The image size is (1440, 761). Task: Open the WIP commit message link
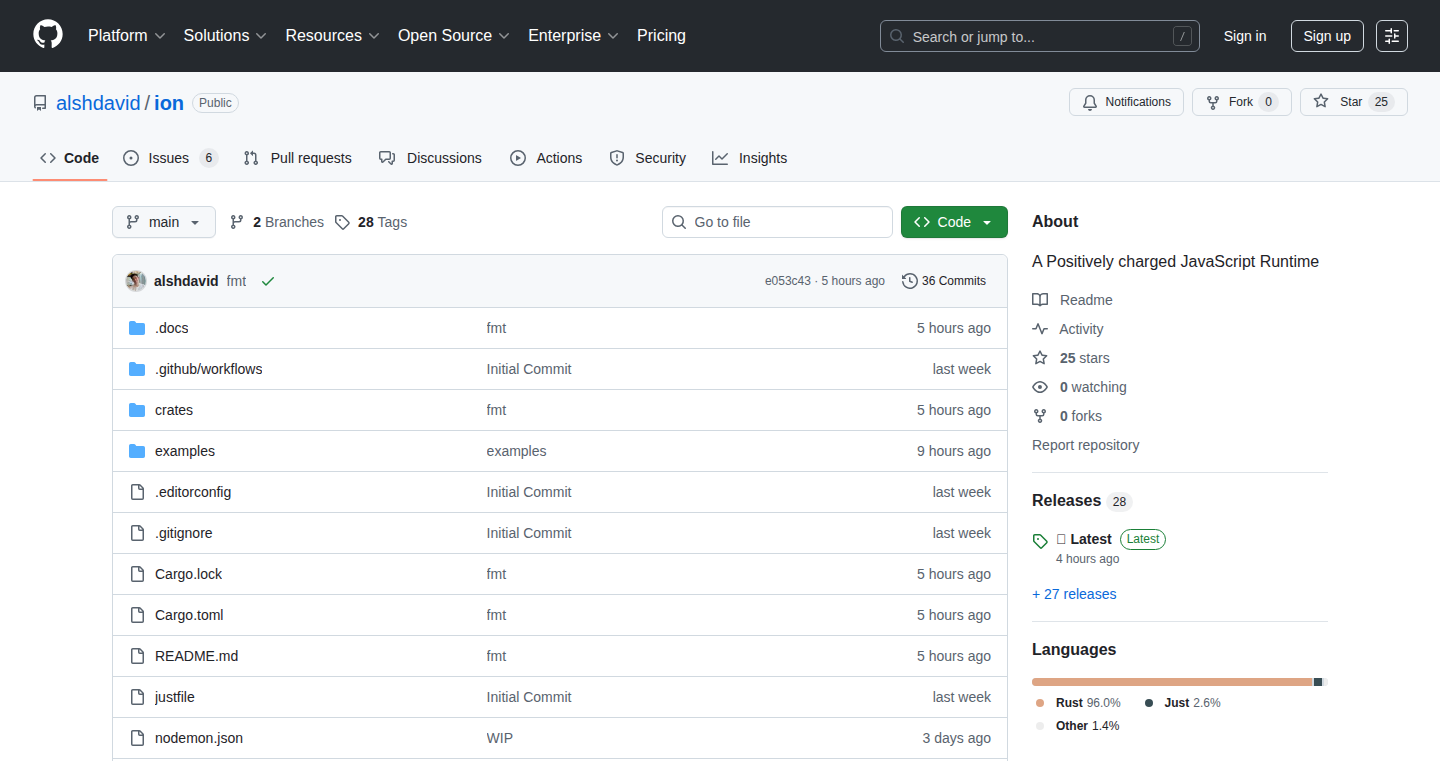tap(500, 738)
